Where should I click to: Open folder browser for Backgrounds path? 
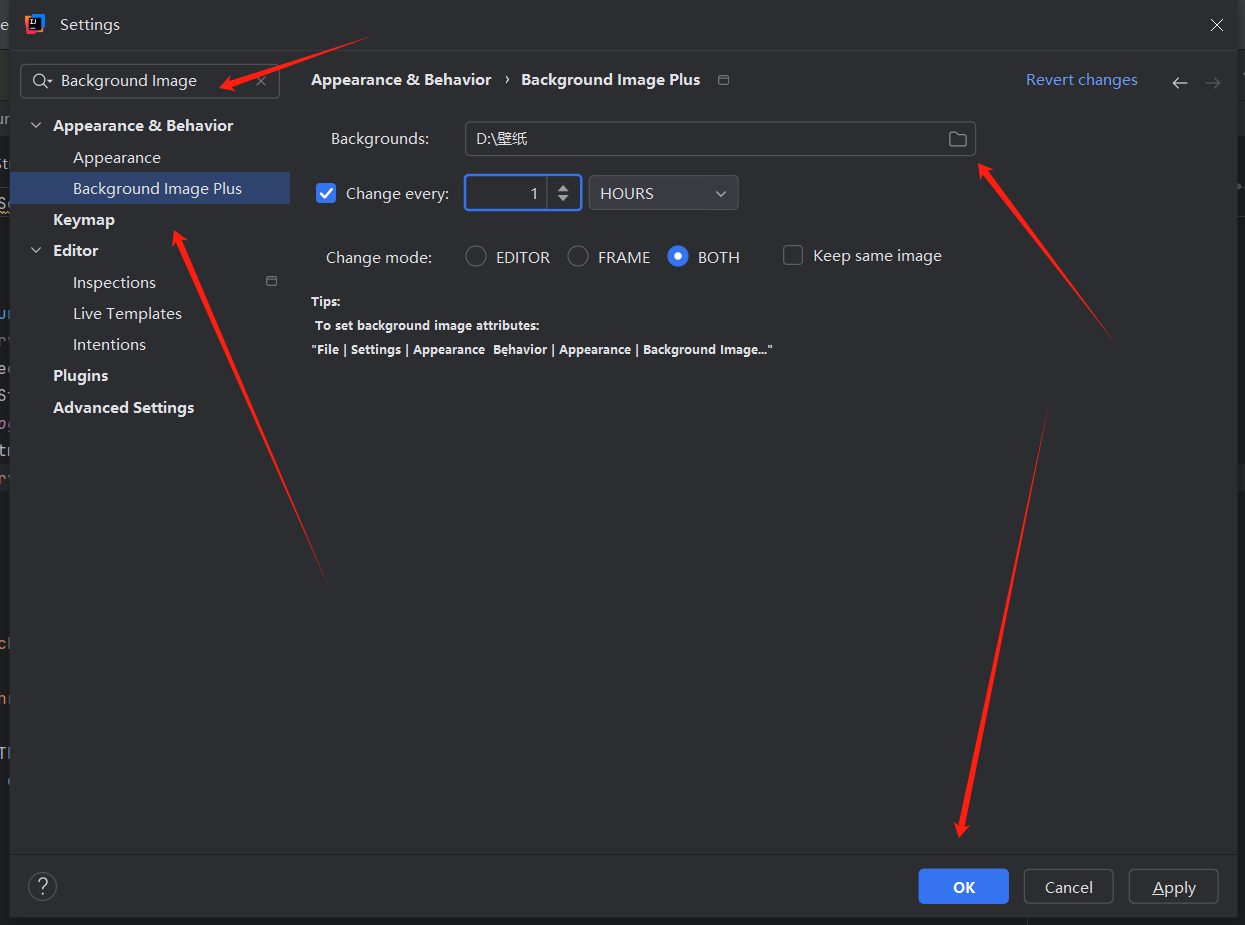957,139
